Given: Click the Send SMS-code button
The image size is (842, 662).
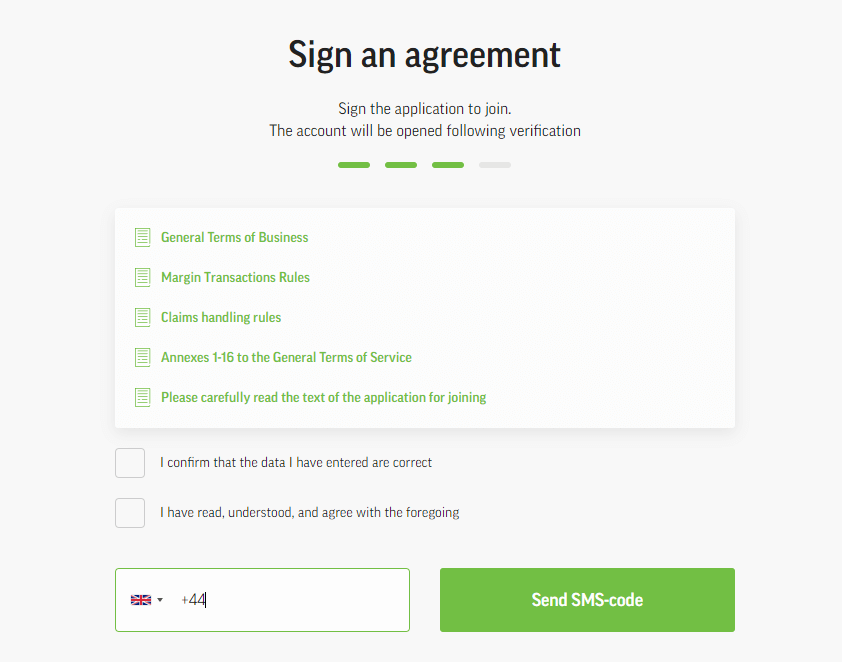Looking at the screenshot, I should pos(587,600).
